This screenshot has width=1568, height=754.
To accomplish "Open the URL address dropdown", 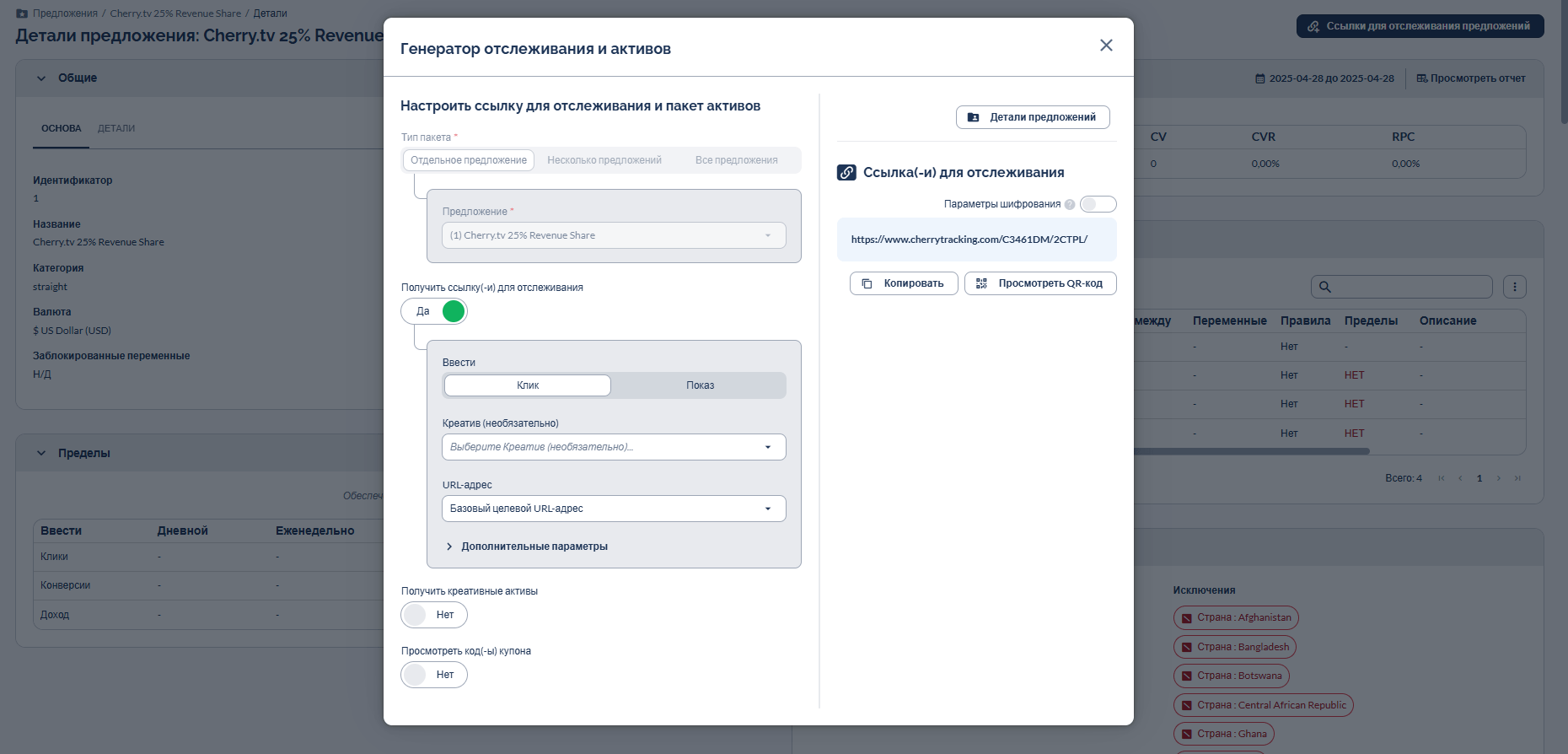I will (614, 509).
